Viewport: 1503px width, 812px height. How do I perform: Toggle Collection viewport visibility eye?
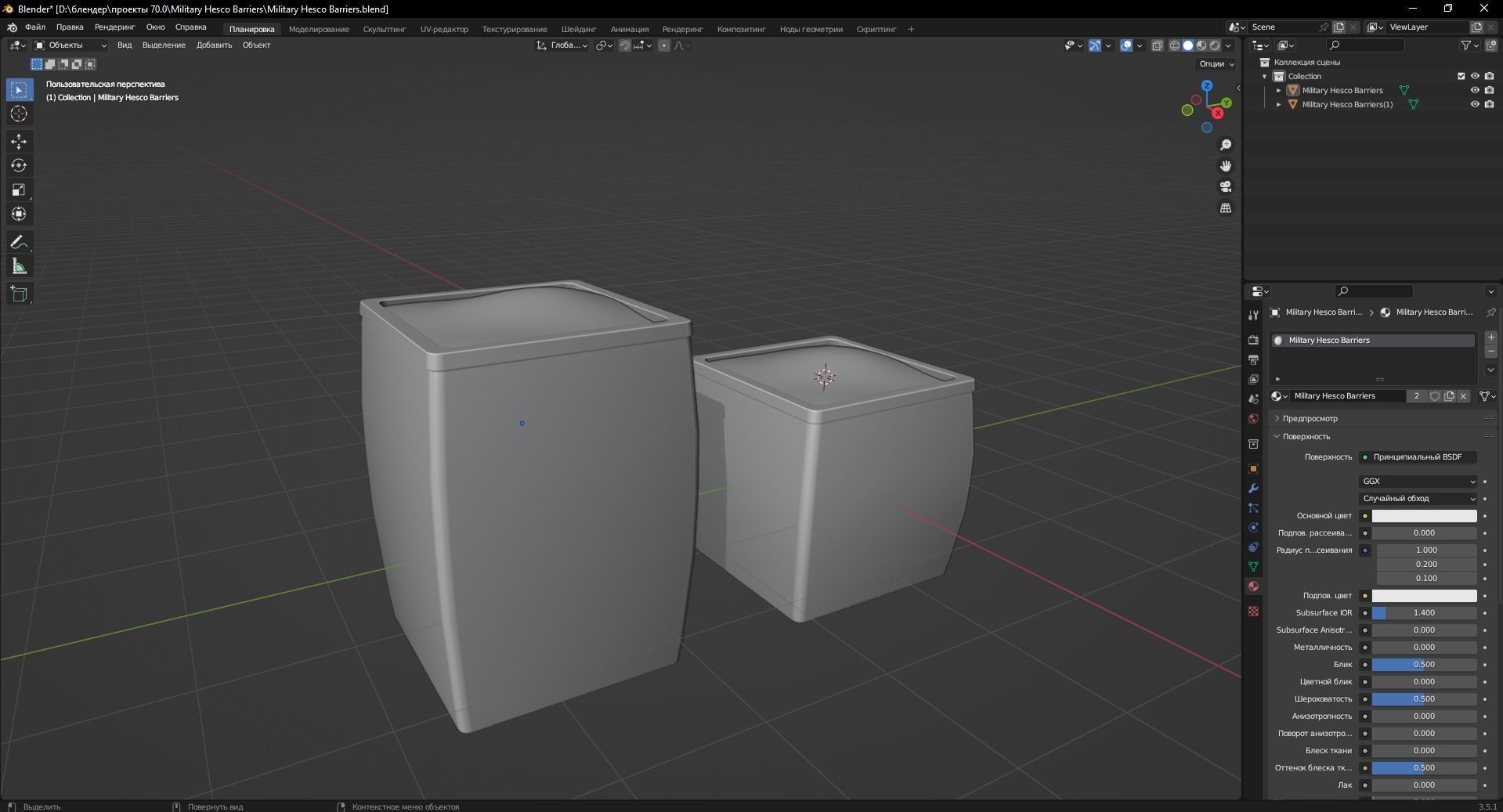coord(1475,76)
